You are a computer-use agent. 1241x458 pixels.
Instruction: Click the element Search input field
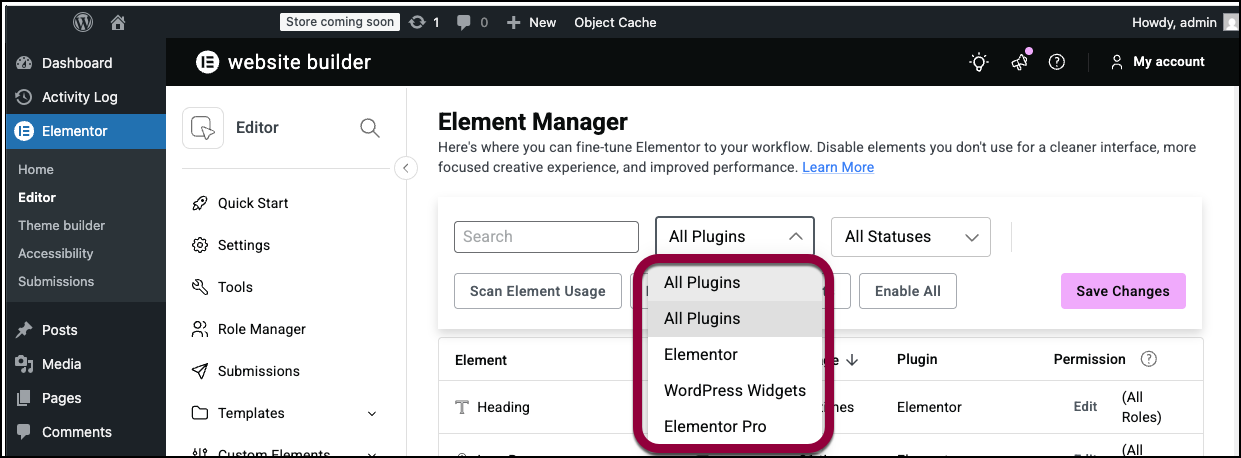(546, 237)
